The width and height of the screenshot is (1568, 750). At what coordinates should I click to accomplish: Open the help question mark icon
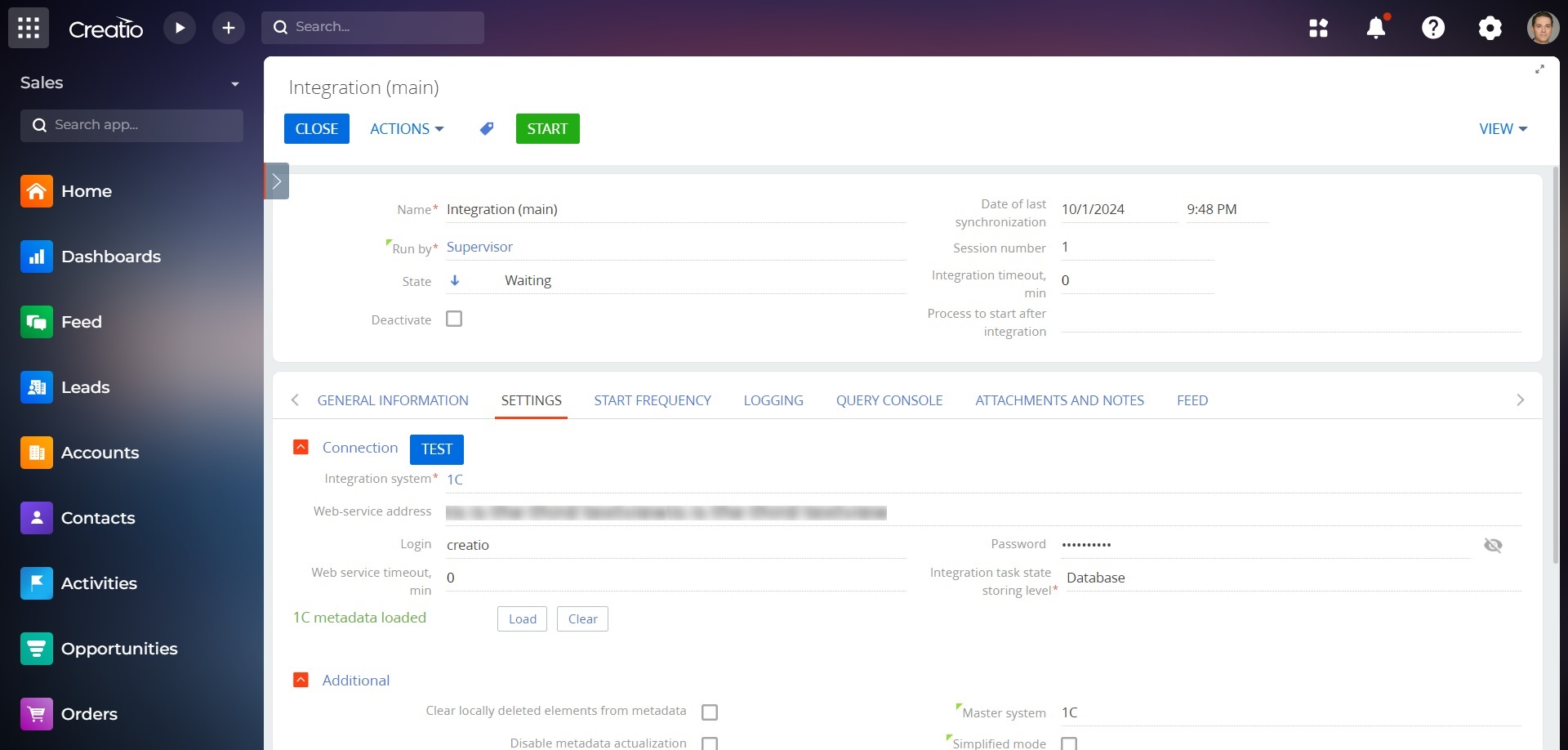(1433, 28)
